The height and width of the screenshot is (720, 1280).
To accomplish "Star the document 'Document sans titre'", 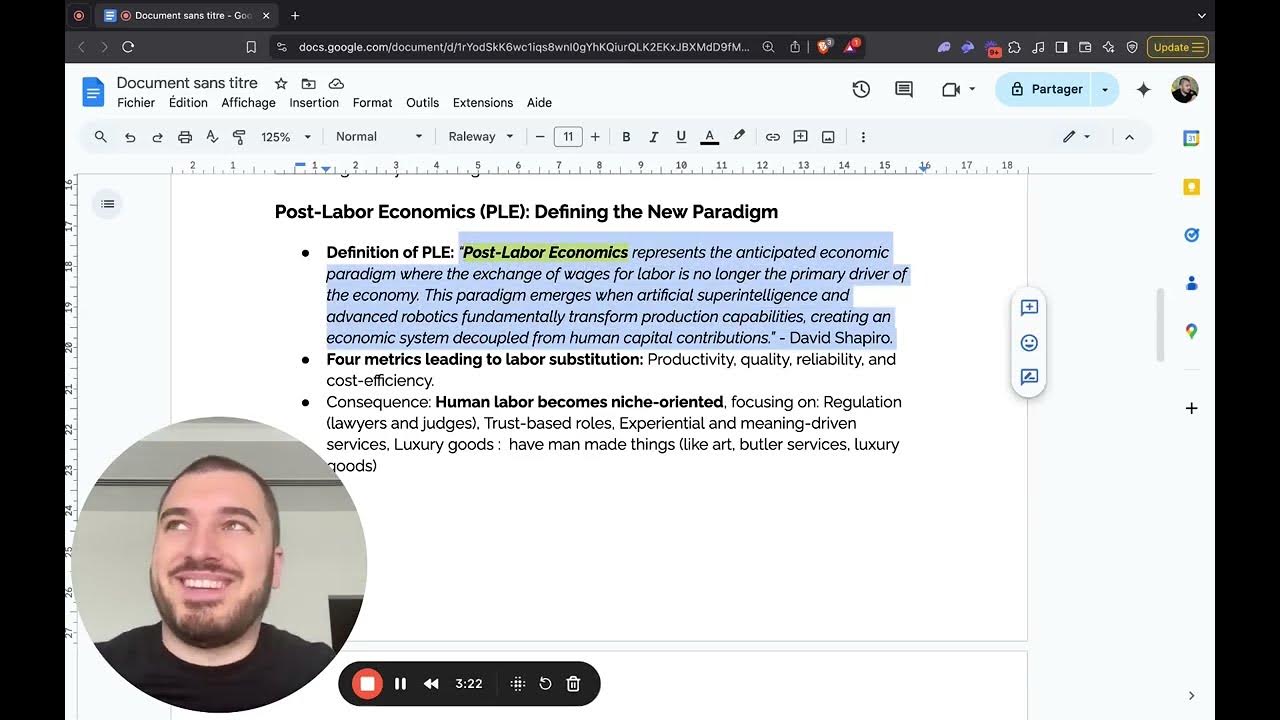I will [281, 83].
